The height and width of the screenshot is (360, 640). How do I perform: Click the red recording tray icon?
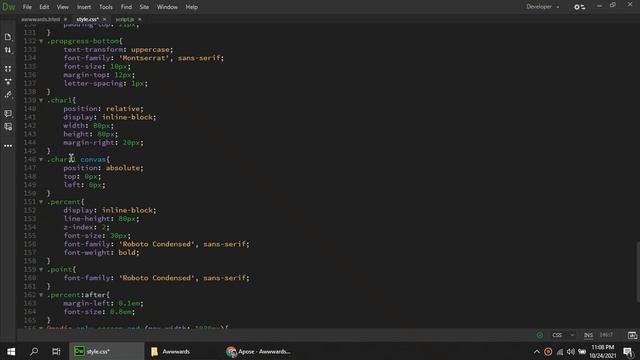pyautogui.click(x=548, y=352)
